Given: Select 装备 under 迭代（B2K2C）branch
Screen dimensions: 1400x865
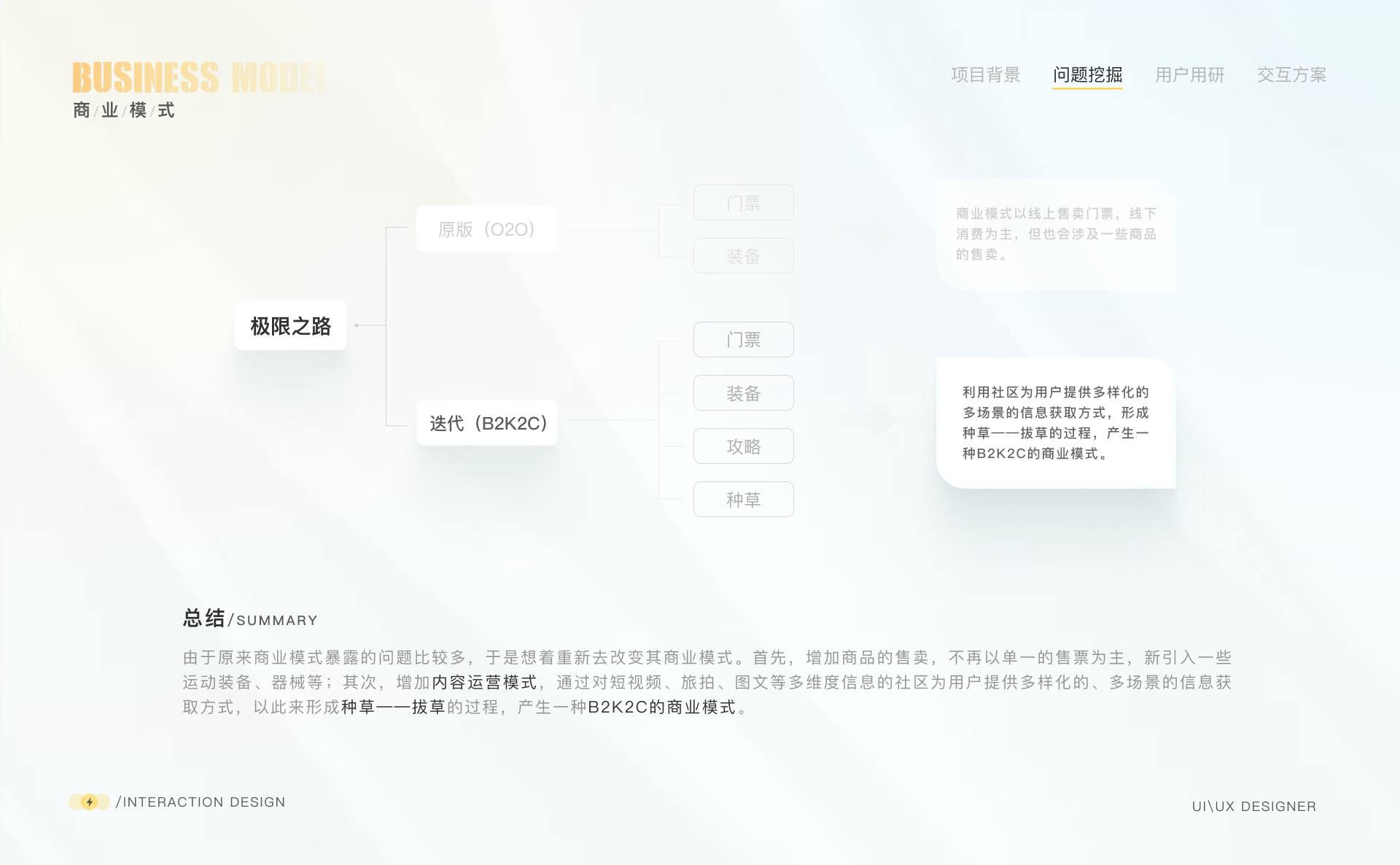Looking at the screenshot, I should coord(743,393).
